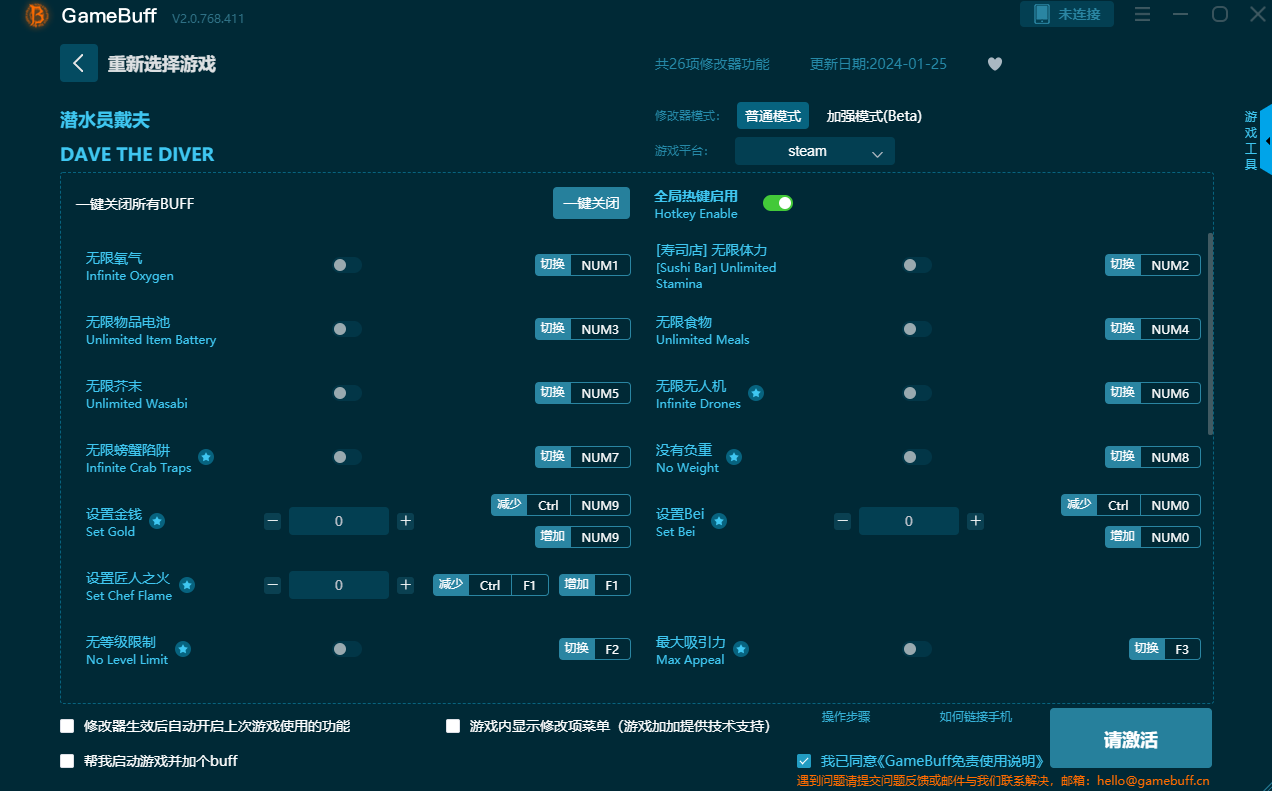
Task: Increase Set Gold value with plus
Action: click(405, 521)
